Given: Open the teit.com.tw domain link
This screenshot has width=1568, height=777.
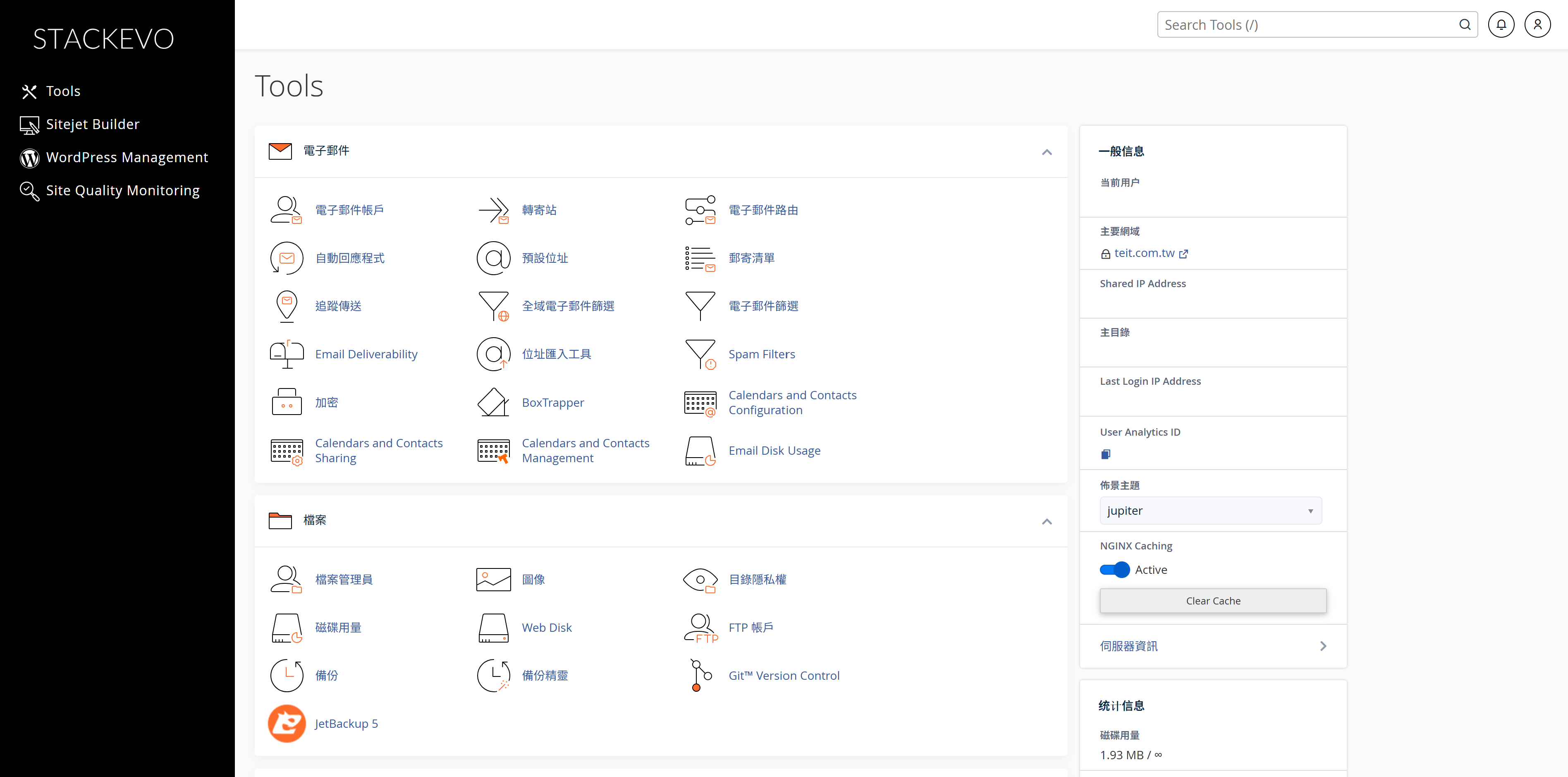Looking at the screenshot, I should click(x=1144, y=253).
